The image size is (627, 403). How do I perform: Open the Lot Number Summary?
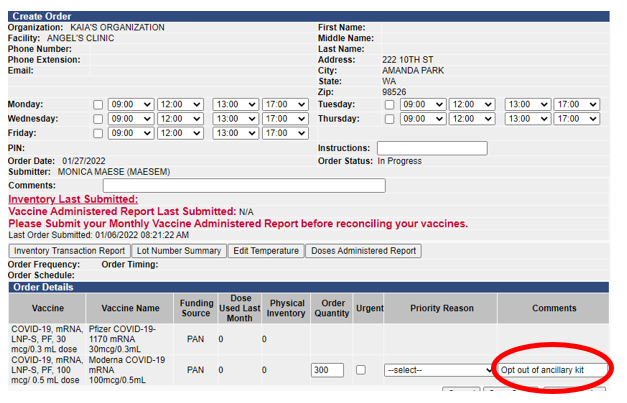point(177,251)
